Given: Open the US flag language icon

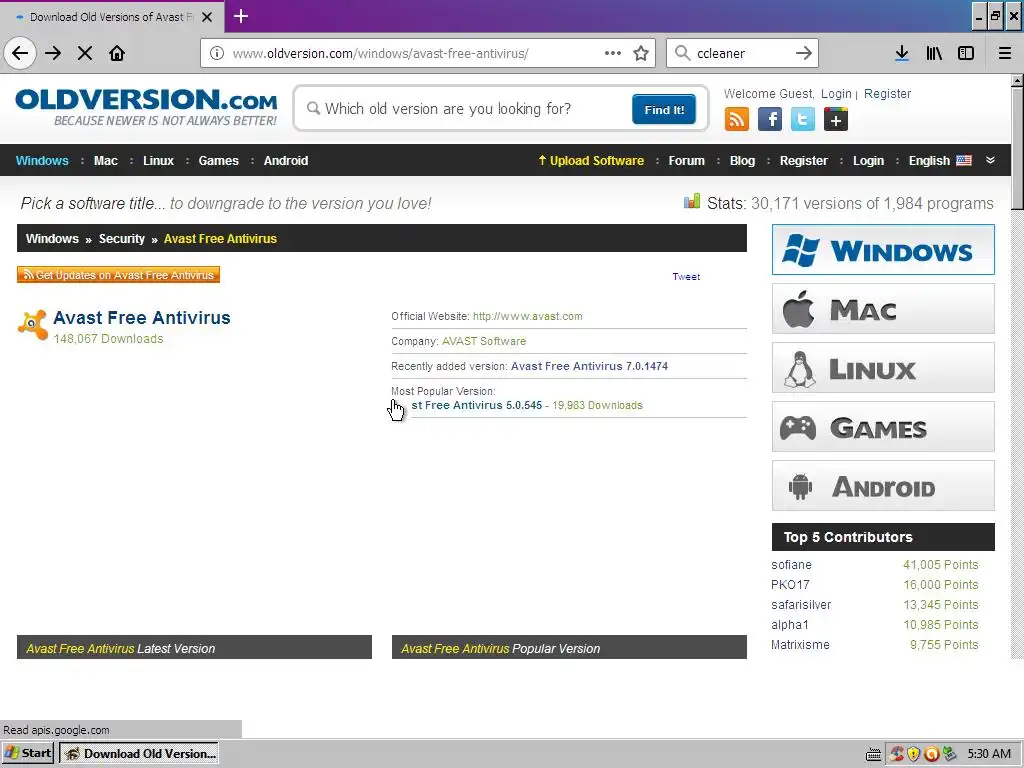Looking at the screenshot, I should 964,161.
